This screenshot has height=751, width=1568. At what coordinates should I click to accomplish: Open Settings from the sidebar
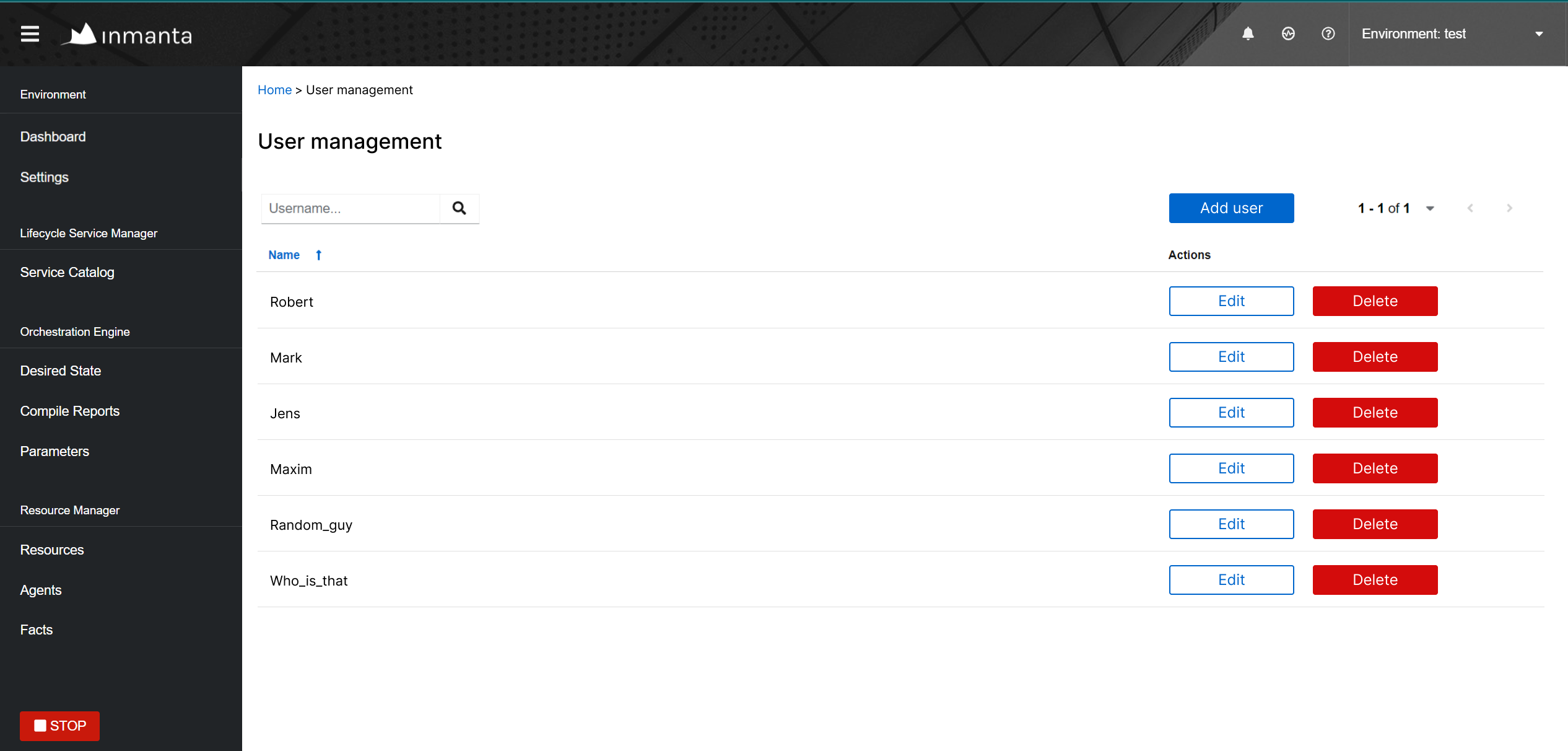pos(44,177)
